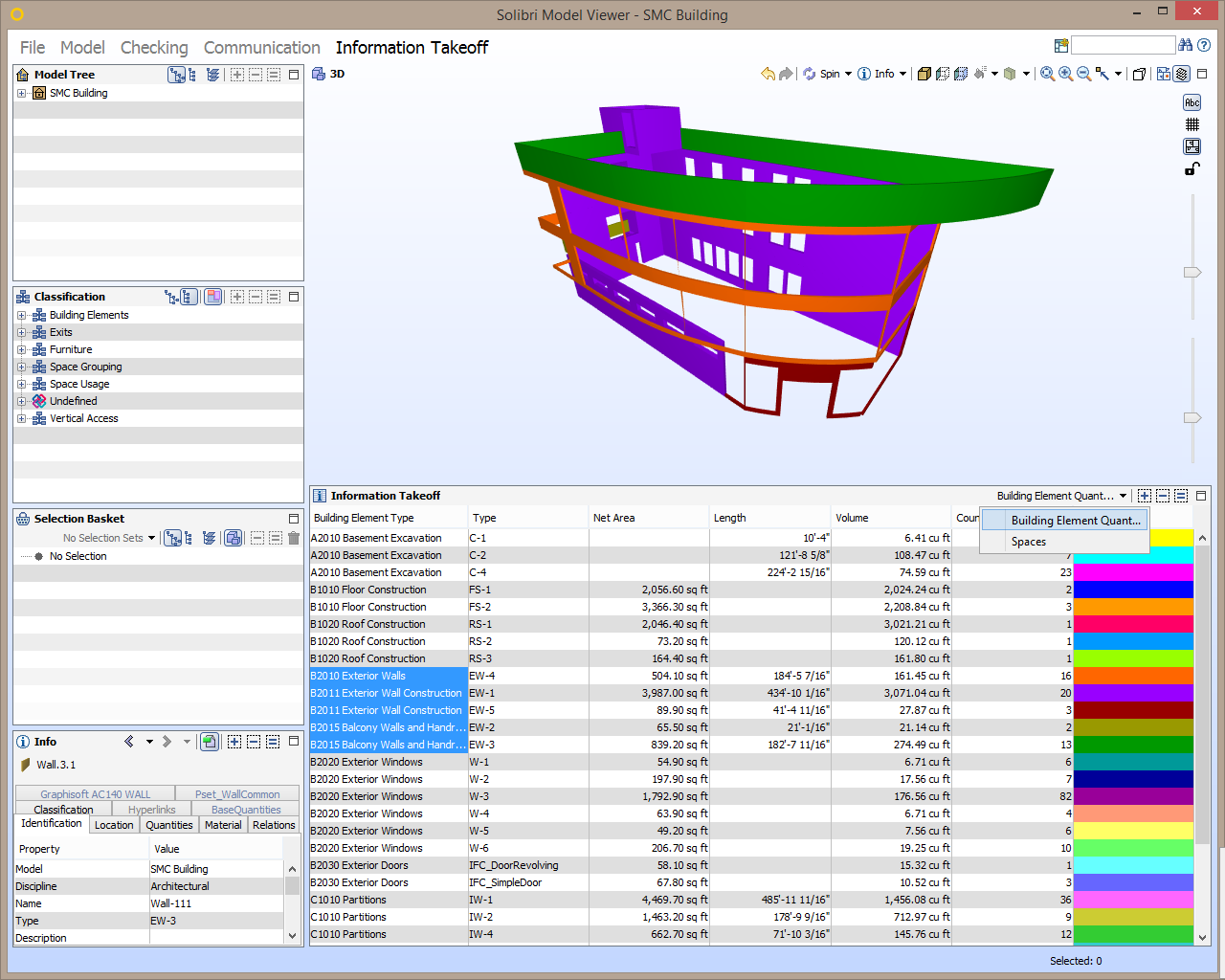Image resolution: width=1225 pixels, height=980 pixels.
Task: Activate the Spin tool in 3D toolbar
Action: (823, 74)
